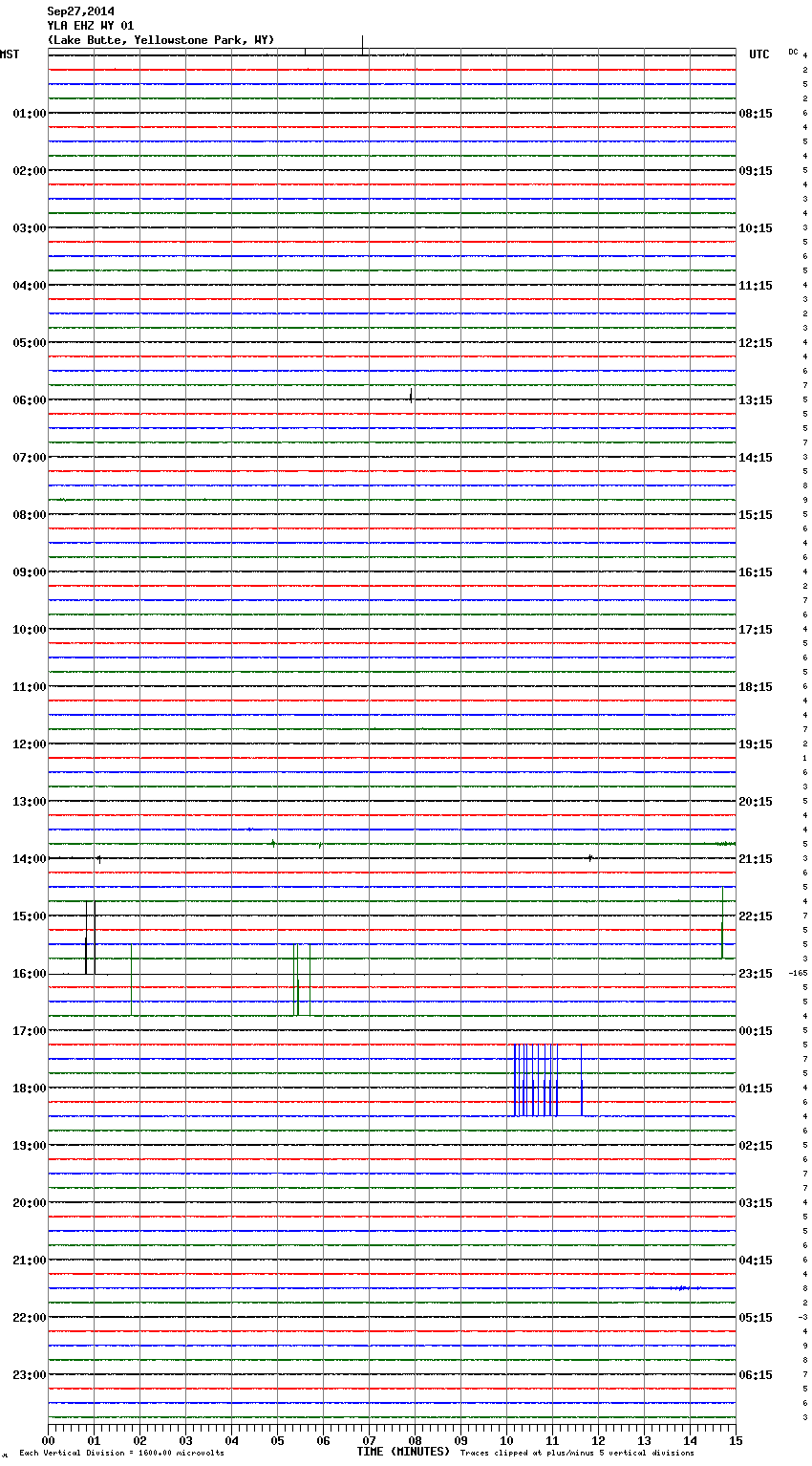Viewport: 812px width, 1466px height.
Task: Select the 14:00 MST time label
Action: 29,859
